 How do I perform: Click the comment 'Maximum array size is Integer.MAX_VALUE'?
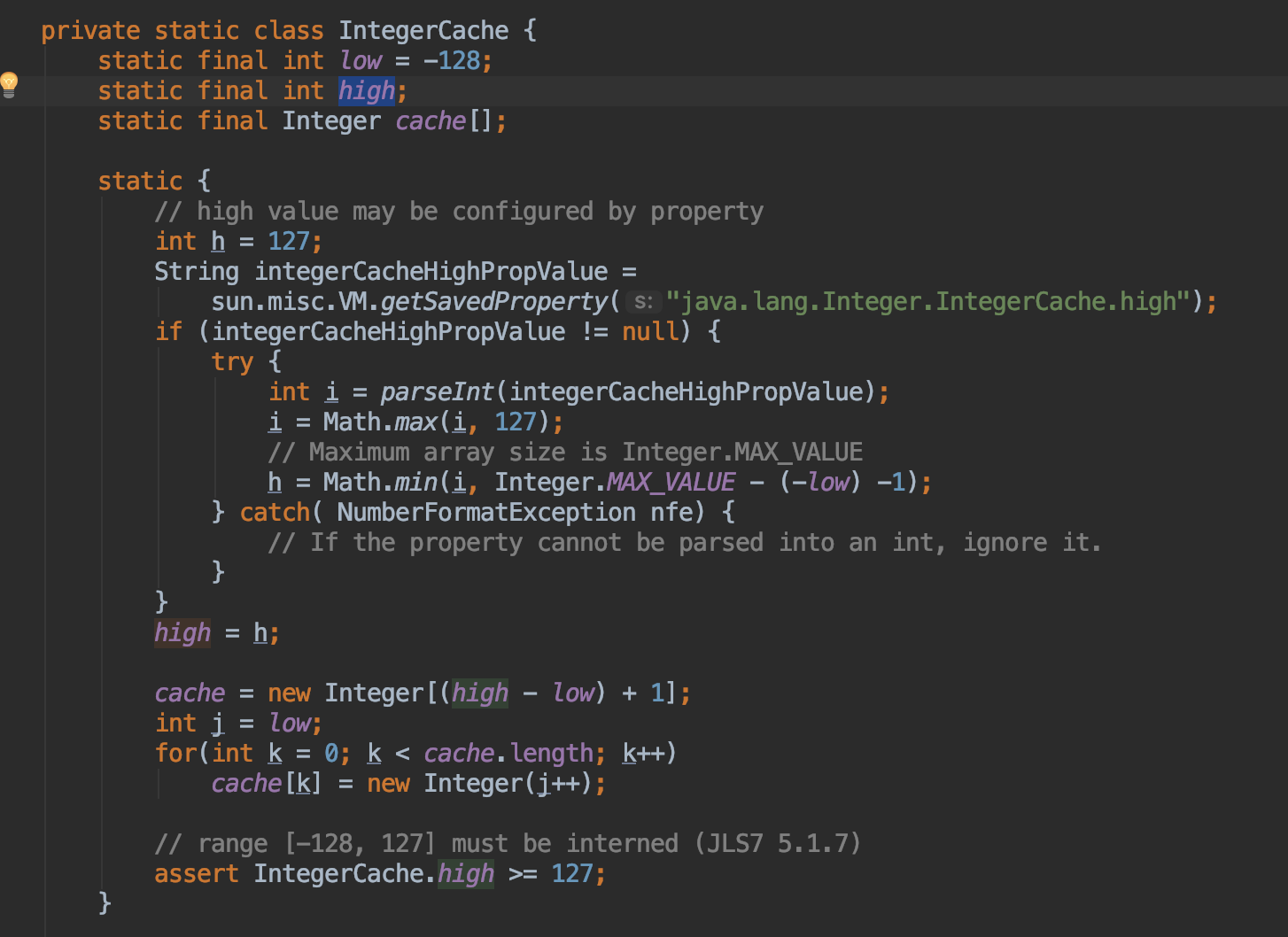565,453
